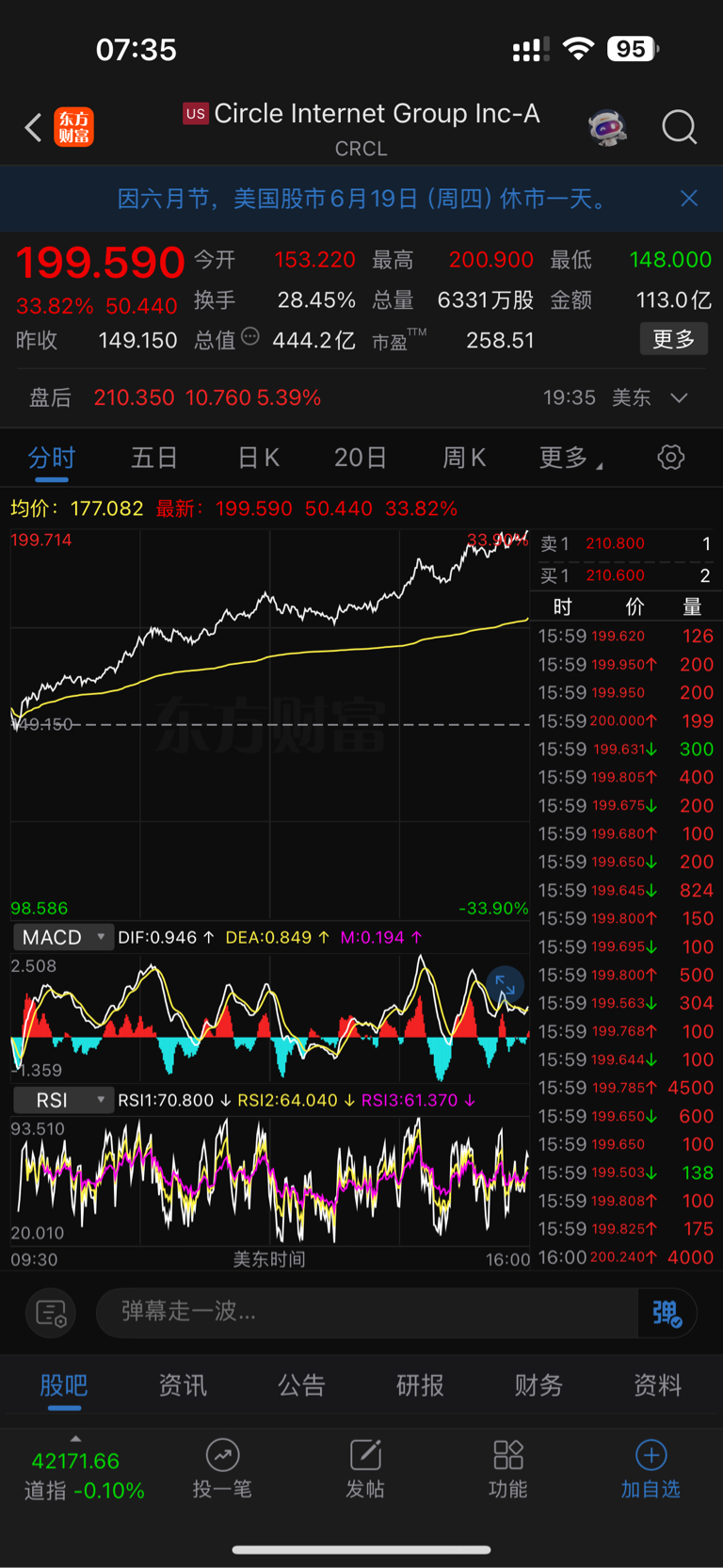Tap the 更多 quote details button
This screenshot has height=1568, width=723.
click(674, 339)
